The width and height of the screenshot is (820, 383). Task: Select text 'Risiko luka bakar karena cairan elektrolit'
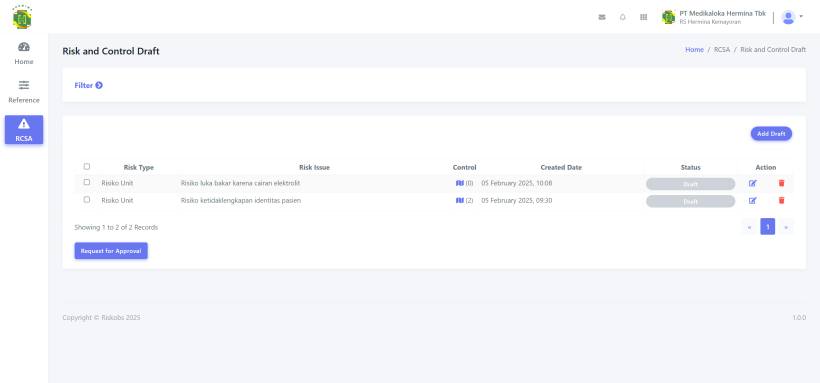point(241,183)
